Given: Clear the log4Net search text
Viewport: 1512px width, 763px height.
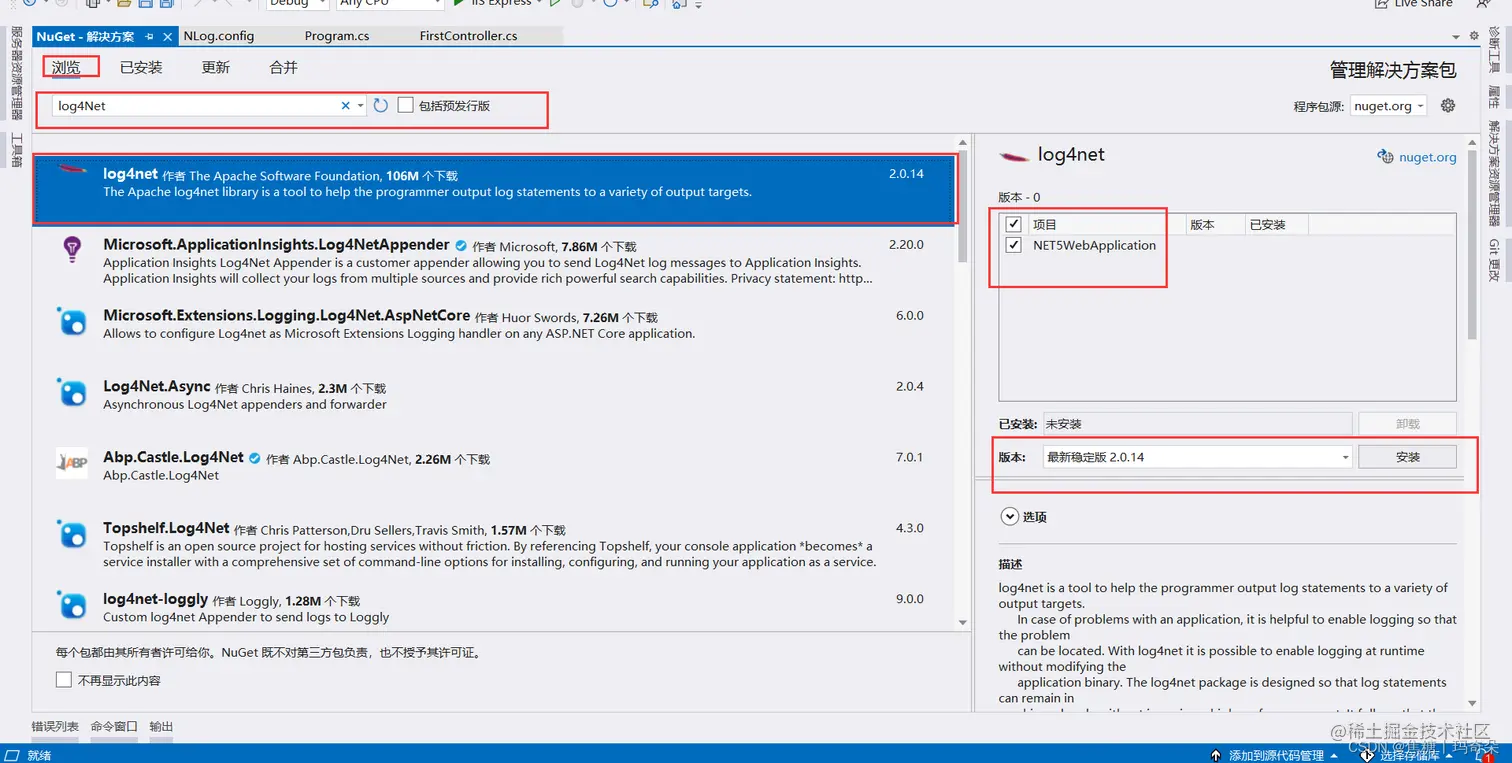Looking at the screenshot, I should coord(346,105).
